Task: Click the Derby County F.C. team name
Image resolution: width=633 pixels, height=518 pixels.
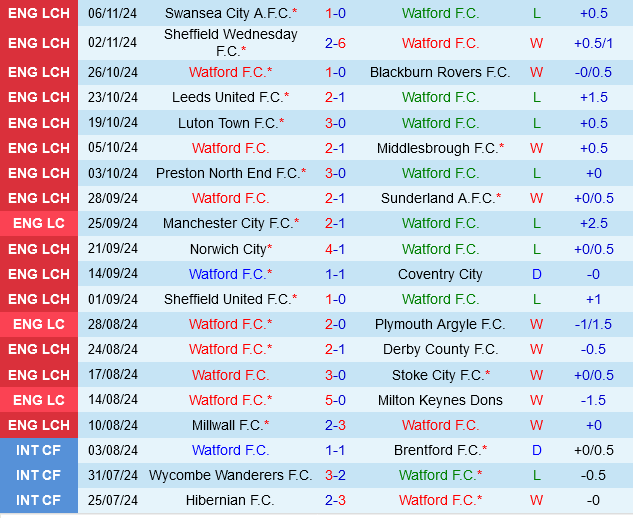Action: click(x=440, y=349)
